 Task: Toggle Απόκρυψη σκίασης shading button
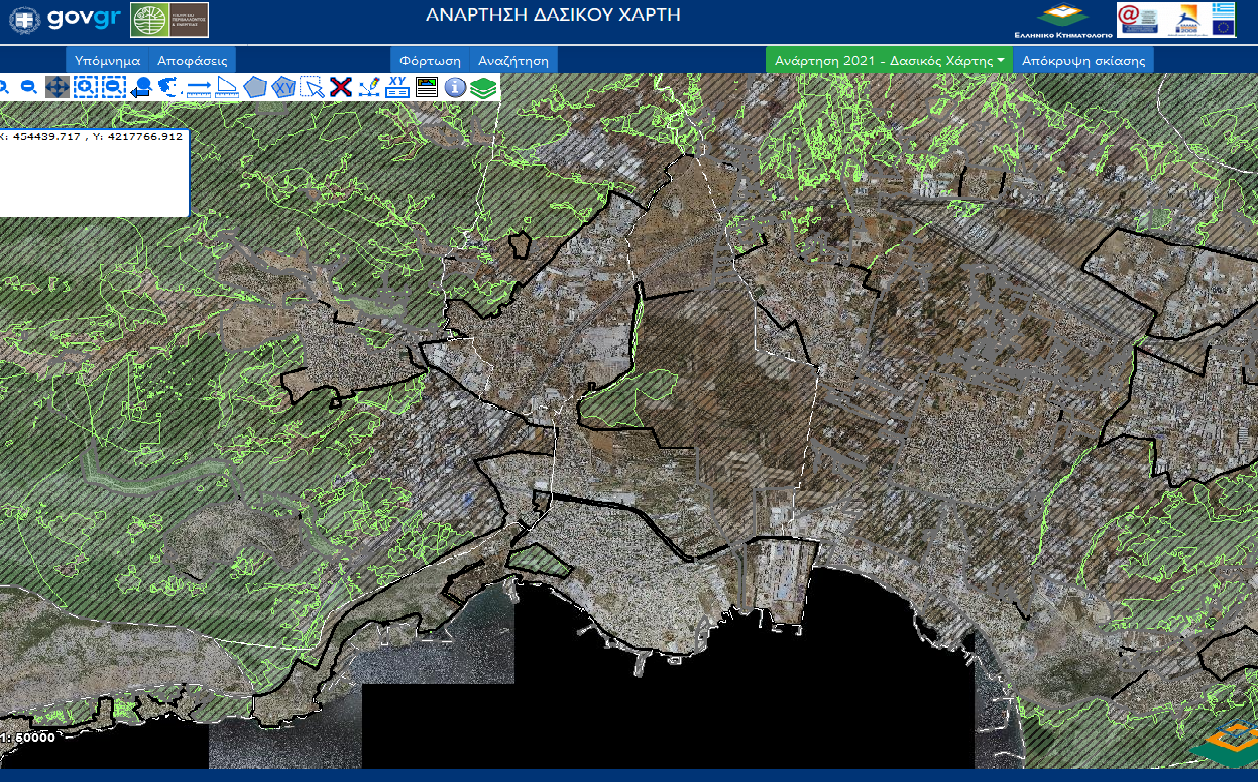click(x=1083, y=60)
